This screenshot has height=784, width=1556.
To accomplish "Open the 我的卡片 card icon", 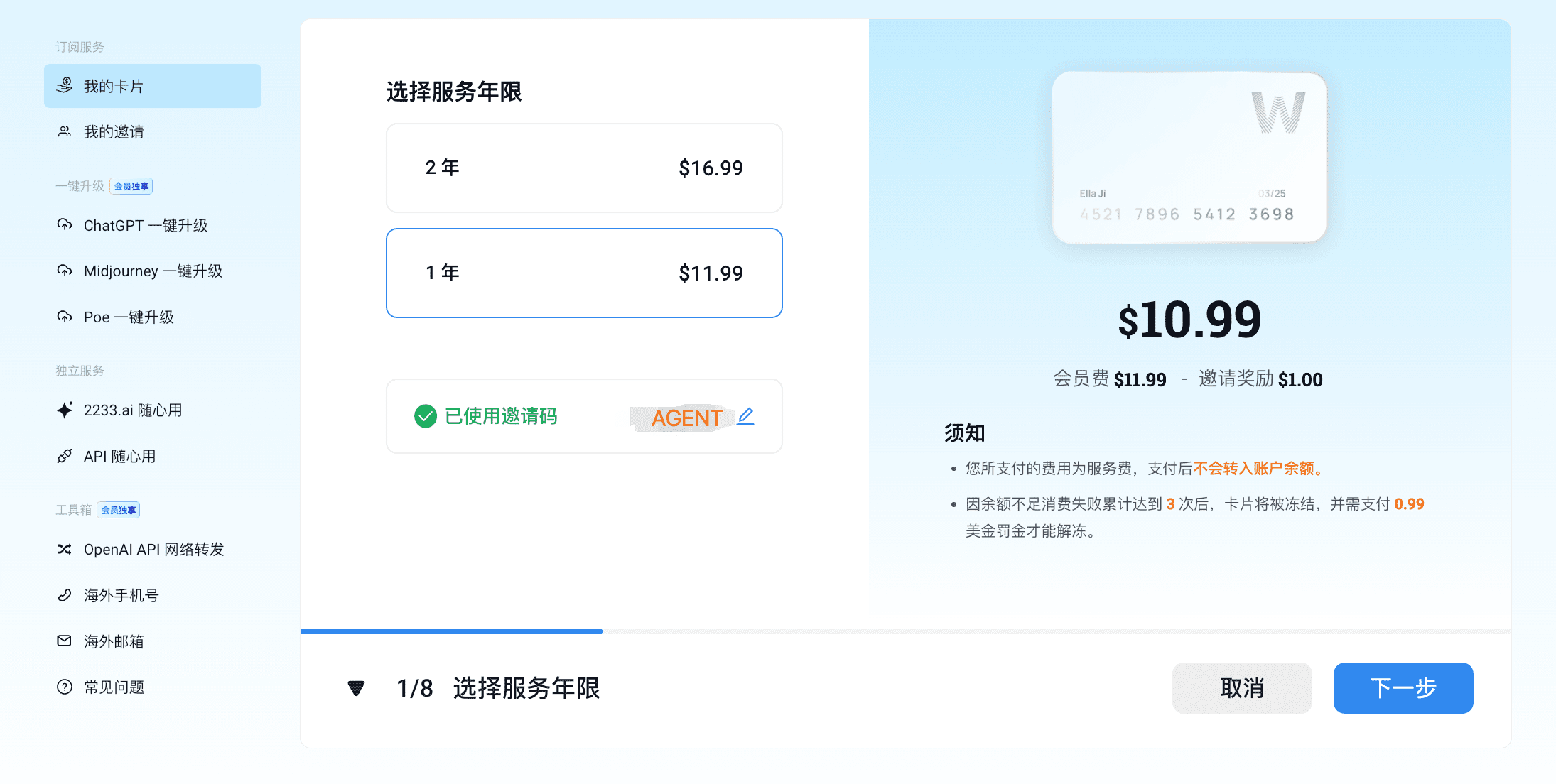I will (x=65, y=86).
